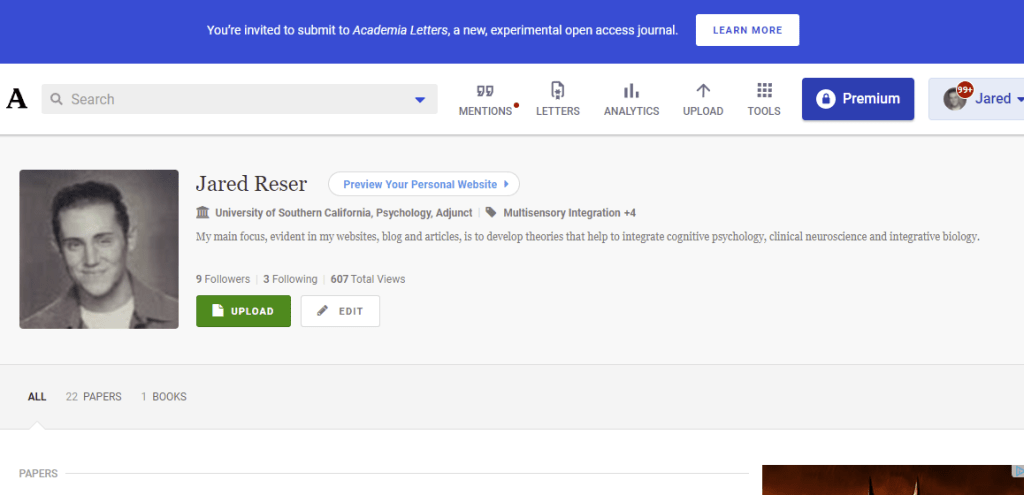Click the Learn More banner button
The height and width of the screenshot is (495, 1024).
pos(747,30)
